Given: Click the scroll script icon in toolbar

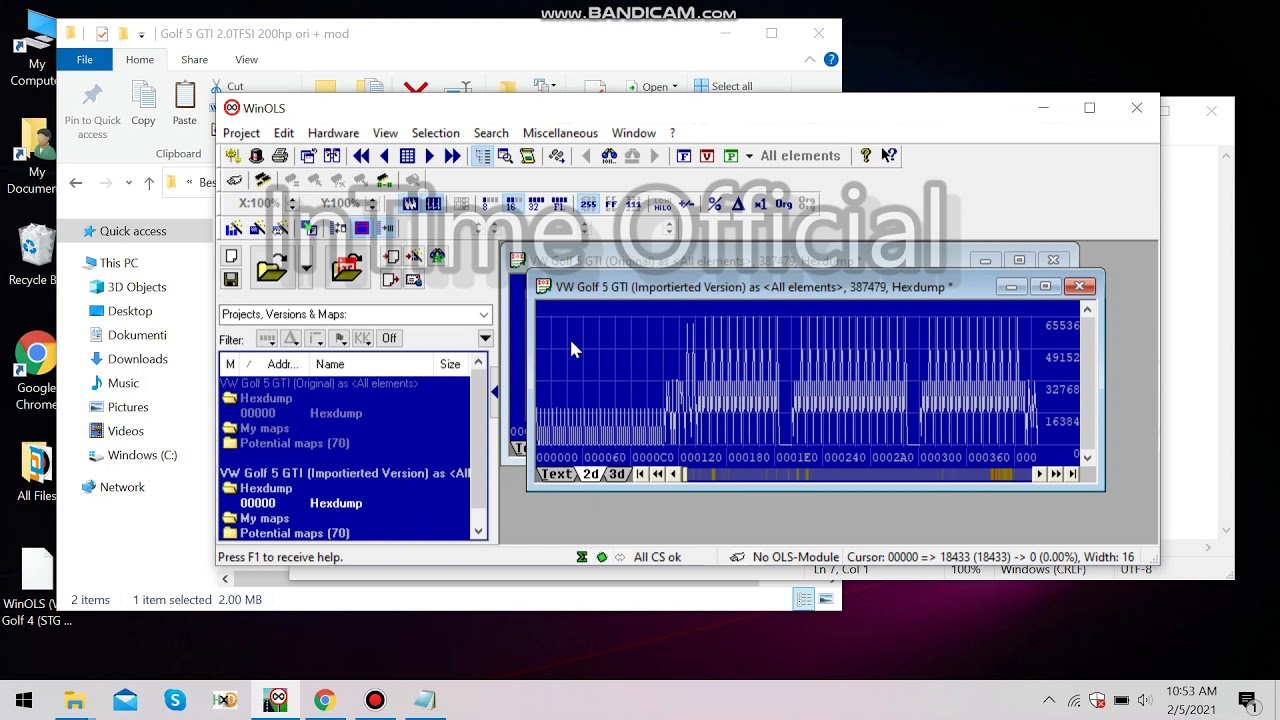Looking at the screenshot, I should [x=528, y=156].
